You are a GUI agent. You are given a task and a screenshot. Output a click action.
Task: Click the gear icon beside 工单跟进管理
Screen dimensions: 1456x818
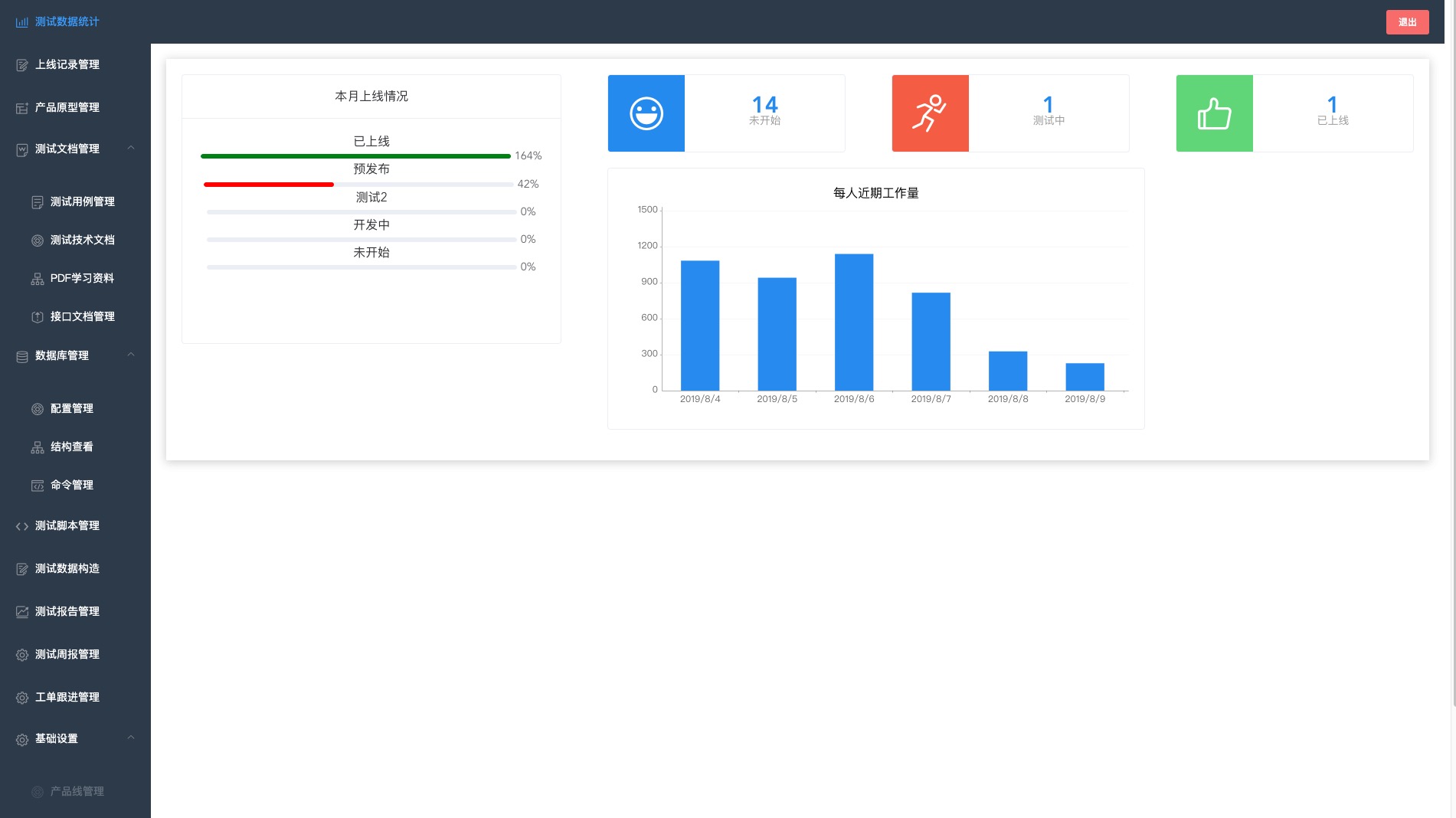pyautogui.click(x=22, y=698)
